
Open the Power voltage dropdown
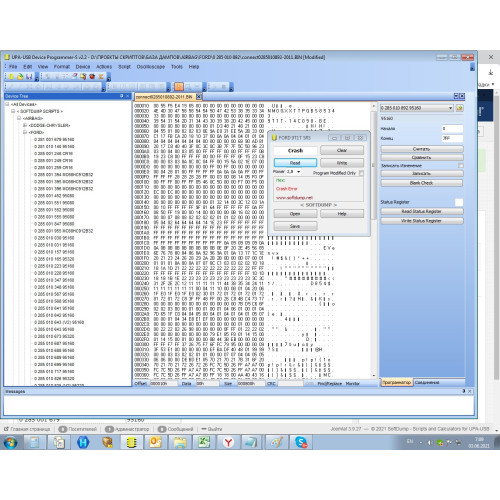(x=299, y=172)
